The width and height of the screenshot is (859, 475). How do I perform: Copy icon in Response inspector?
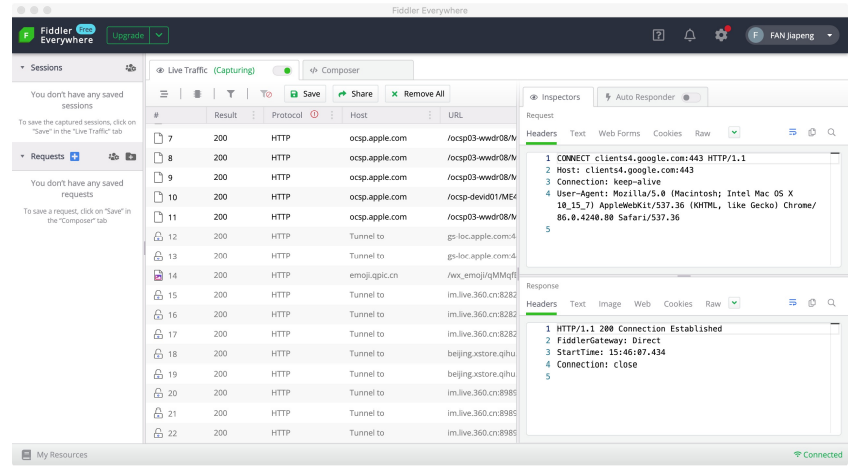tap(812, 302)
